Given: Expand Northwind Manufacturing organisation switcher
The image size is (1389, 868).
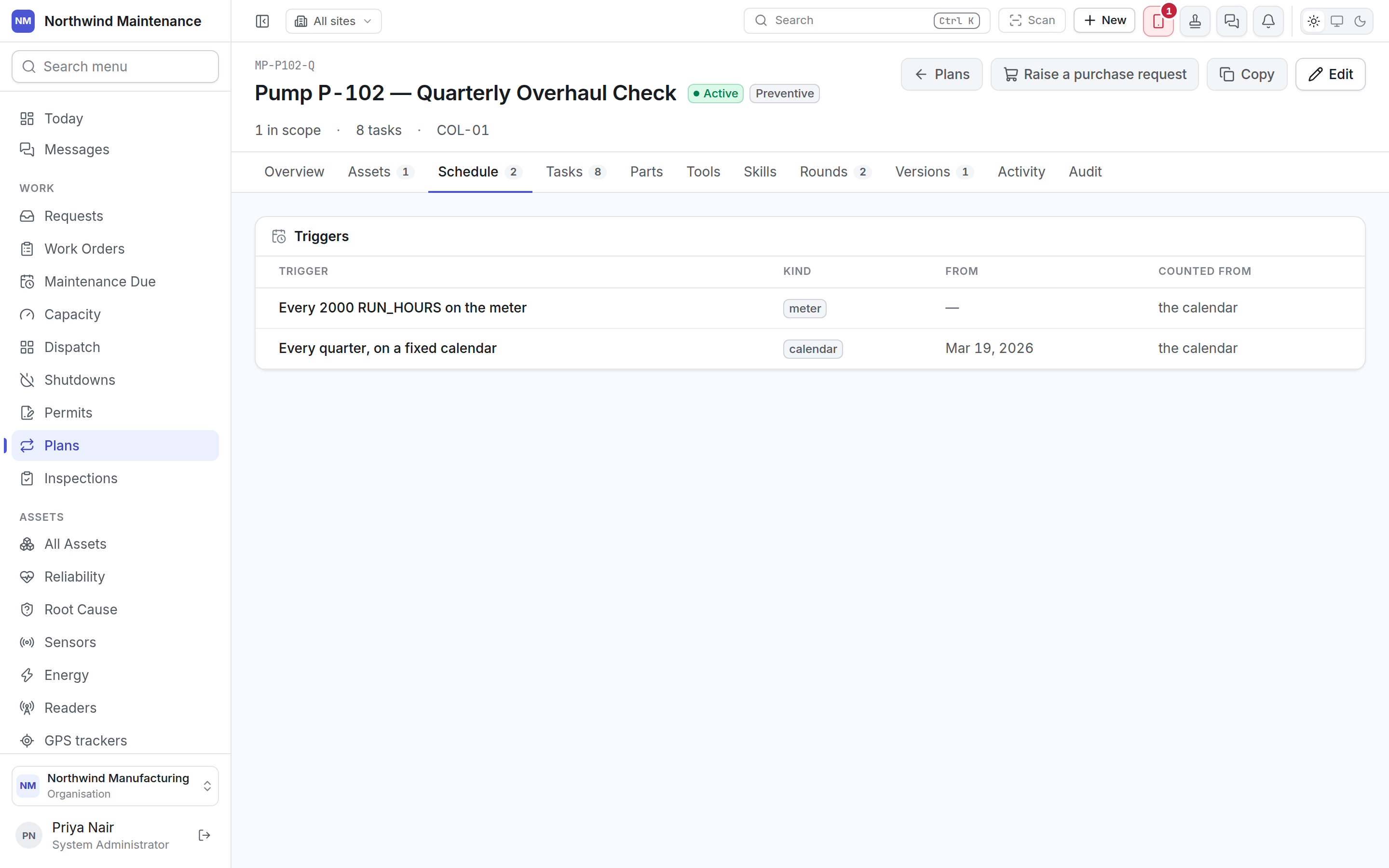Looking at the screenshot, I should (x=115, y=786).
